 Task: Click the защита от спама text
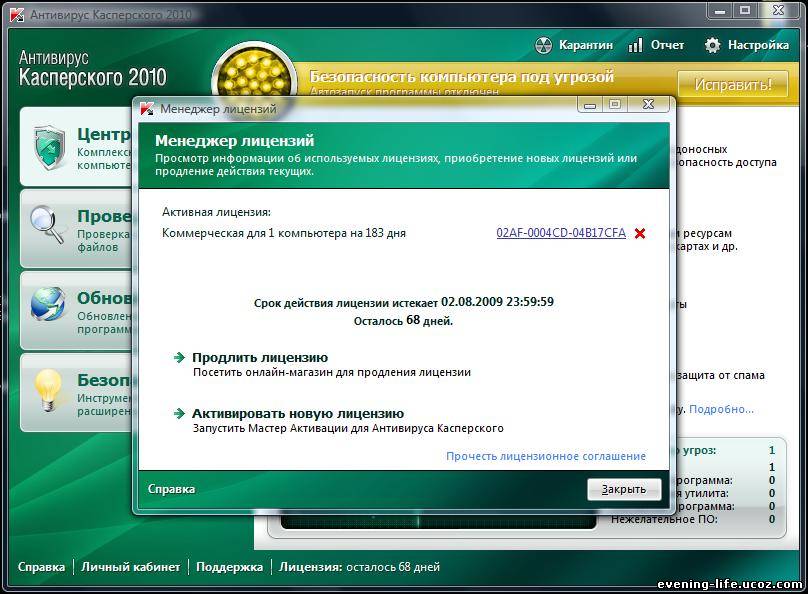tap(720, 376)
